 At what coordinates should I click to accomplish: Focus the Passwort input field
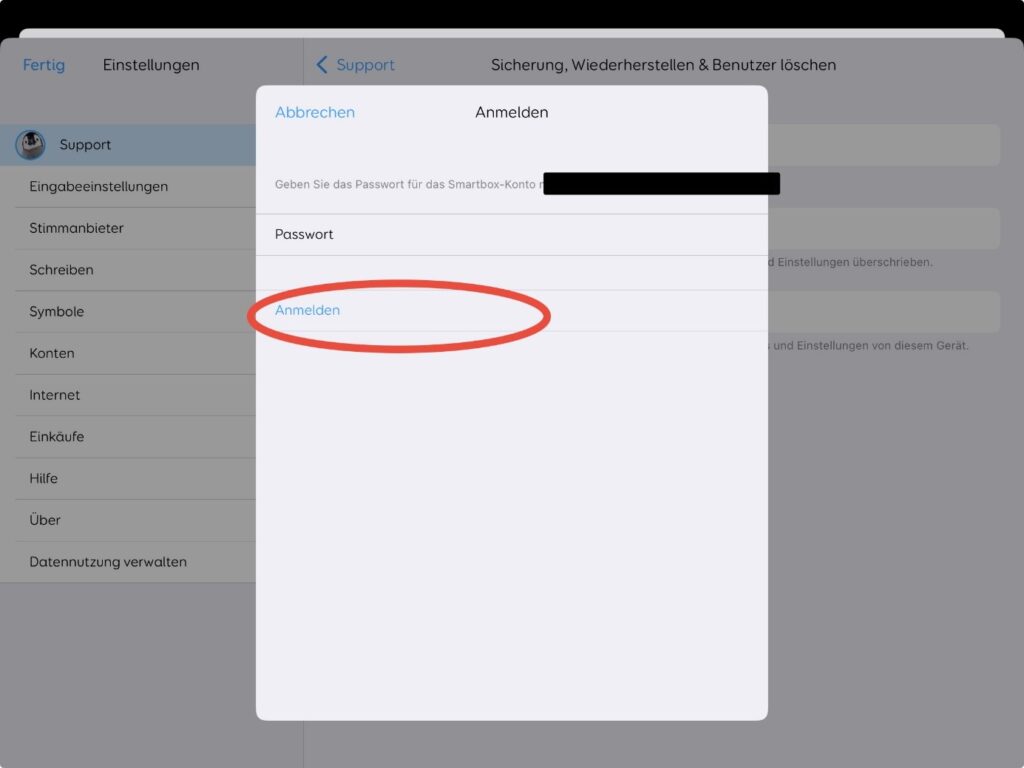tap(511, 235)
